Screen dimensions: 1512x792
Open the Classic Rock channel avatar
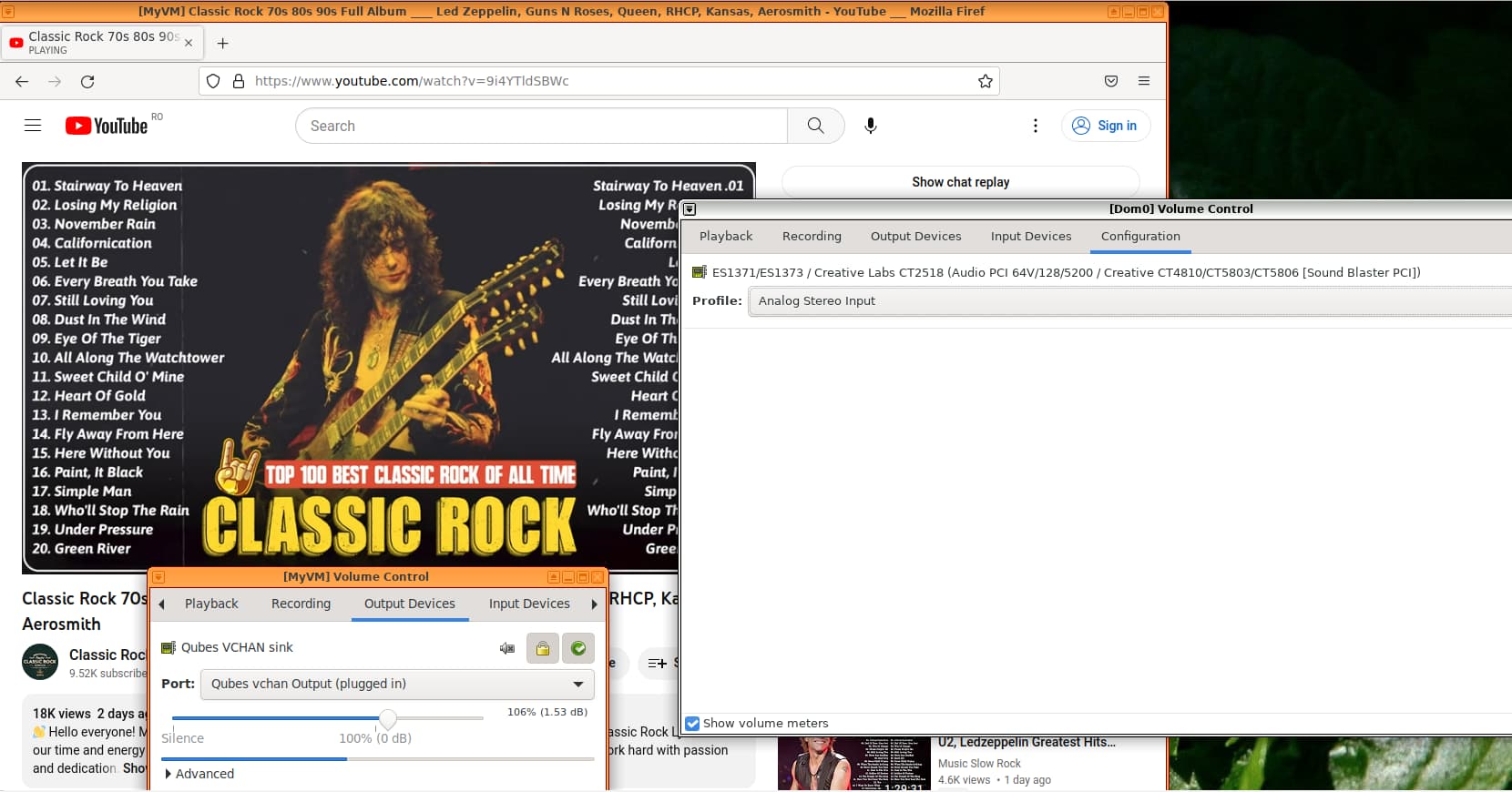(40, 662)
